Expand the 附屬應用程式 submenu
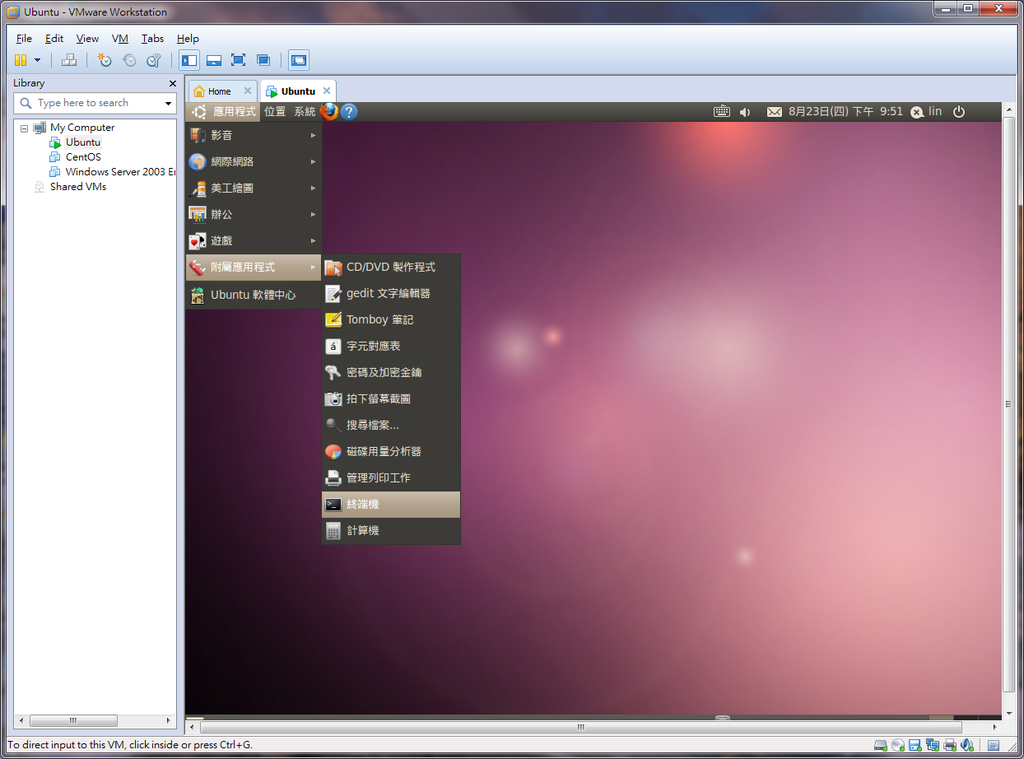The image size is (1024, 759). click(253, 267)
